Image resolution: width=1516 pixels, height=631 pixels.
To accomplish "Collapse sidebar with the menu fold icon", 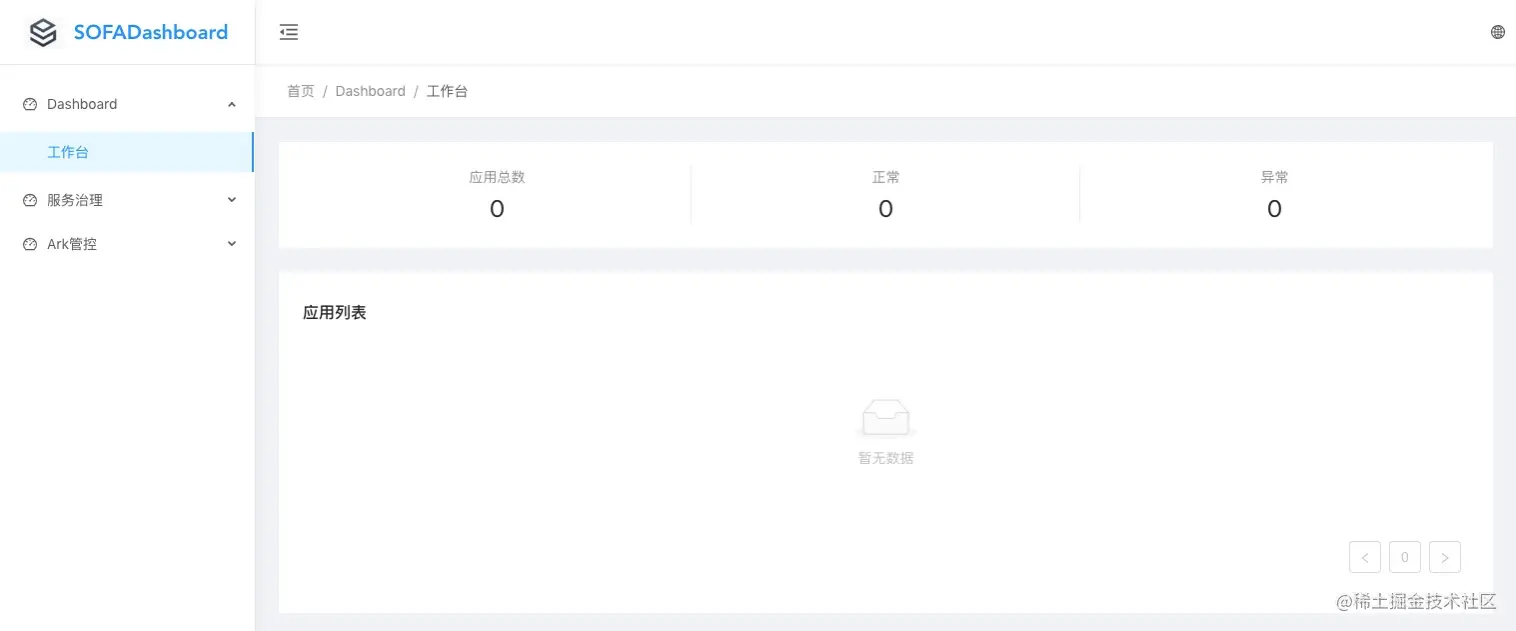I will (x=289, y=32).
